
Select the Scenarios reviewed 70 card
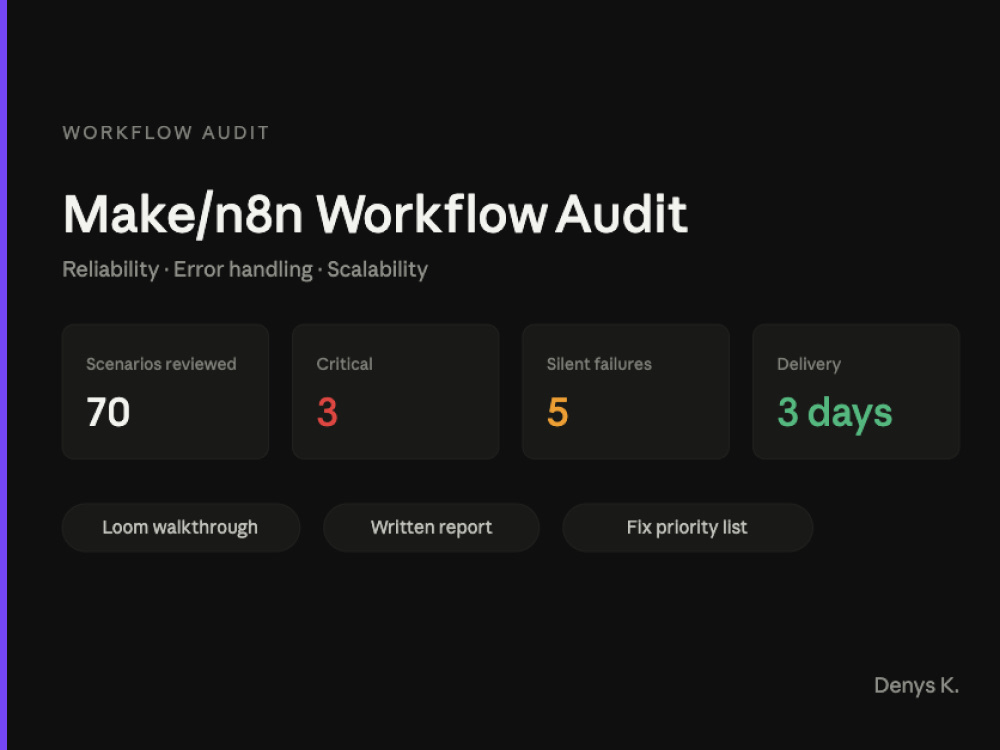[165, 392]
